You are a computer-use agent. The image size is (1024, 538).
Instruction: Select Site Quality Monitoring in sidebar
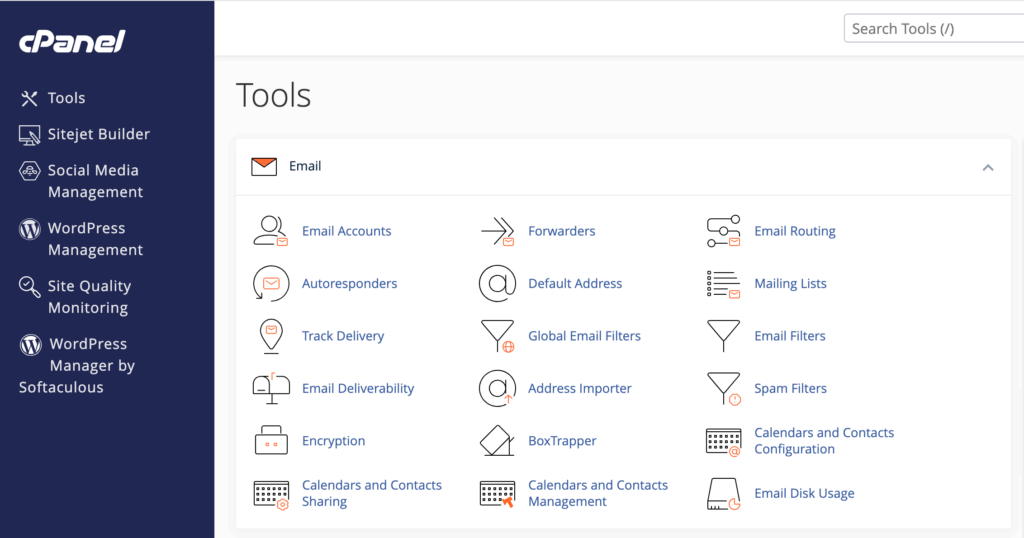point(89,297)
